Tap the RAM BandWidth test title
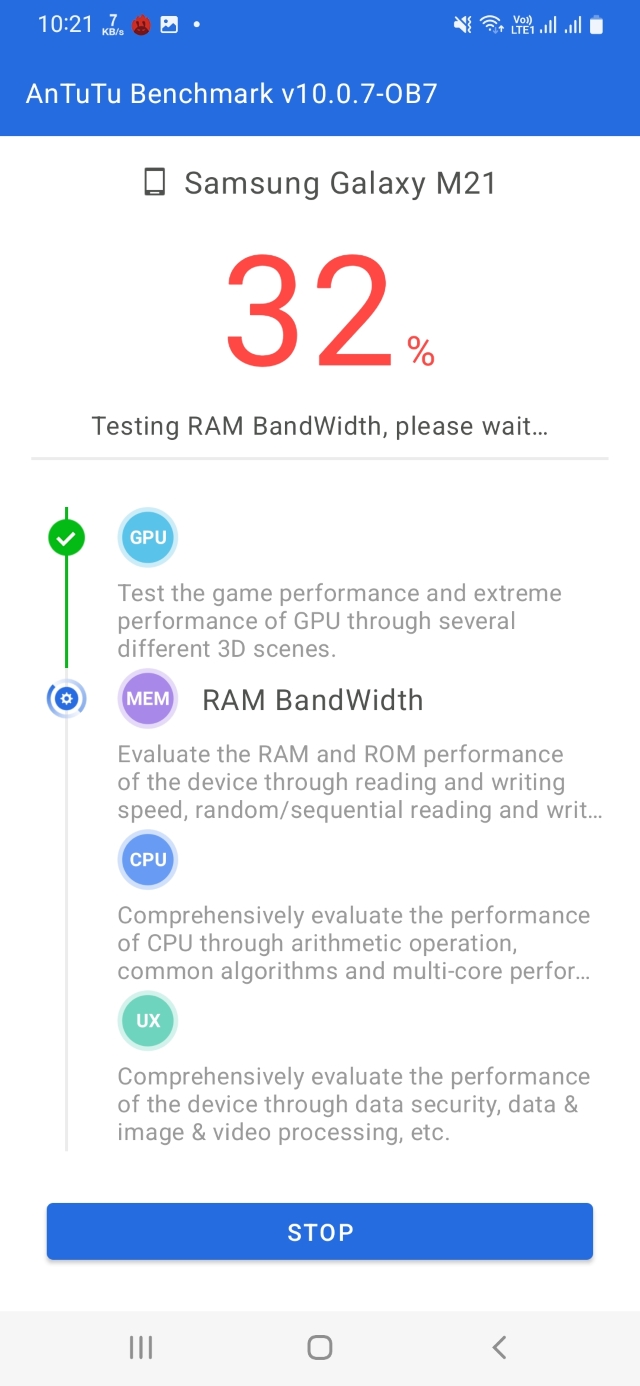The width and height of the screenshot is (640, 1386). (x=312, y=700)
